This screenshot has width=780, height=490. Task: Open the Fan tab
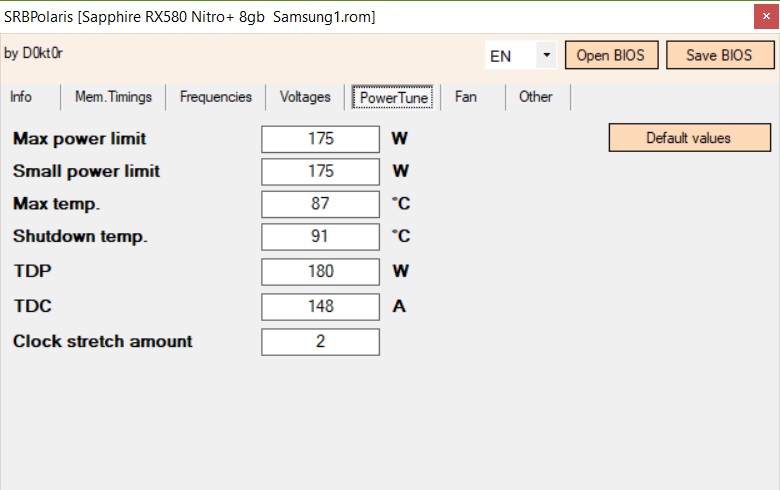click(x=466, y=97)
